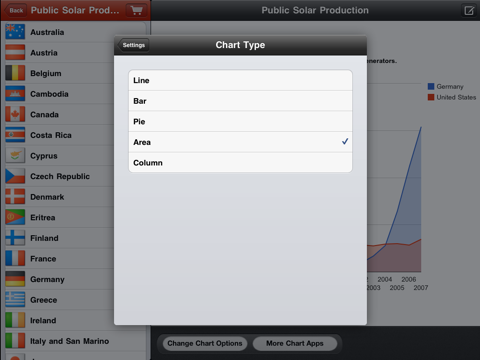Click the 2006 axis label
Viewport: 480px width, 360px height.
pos(409,279)
